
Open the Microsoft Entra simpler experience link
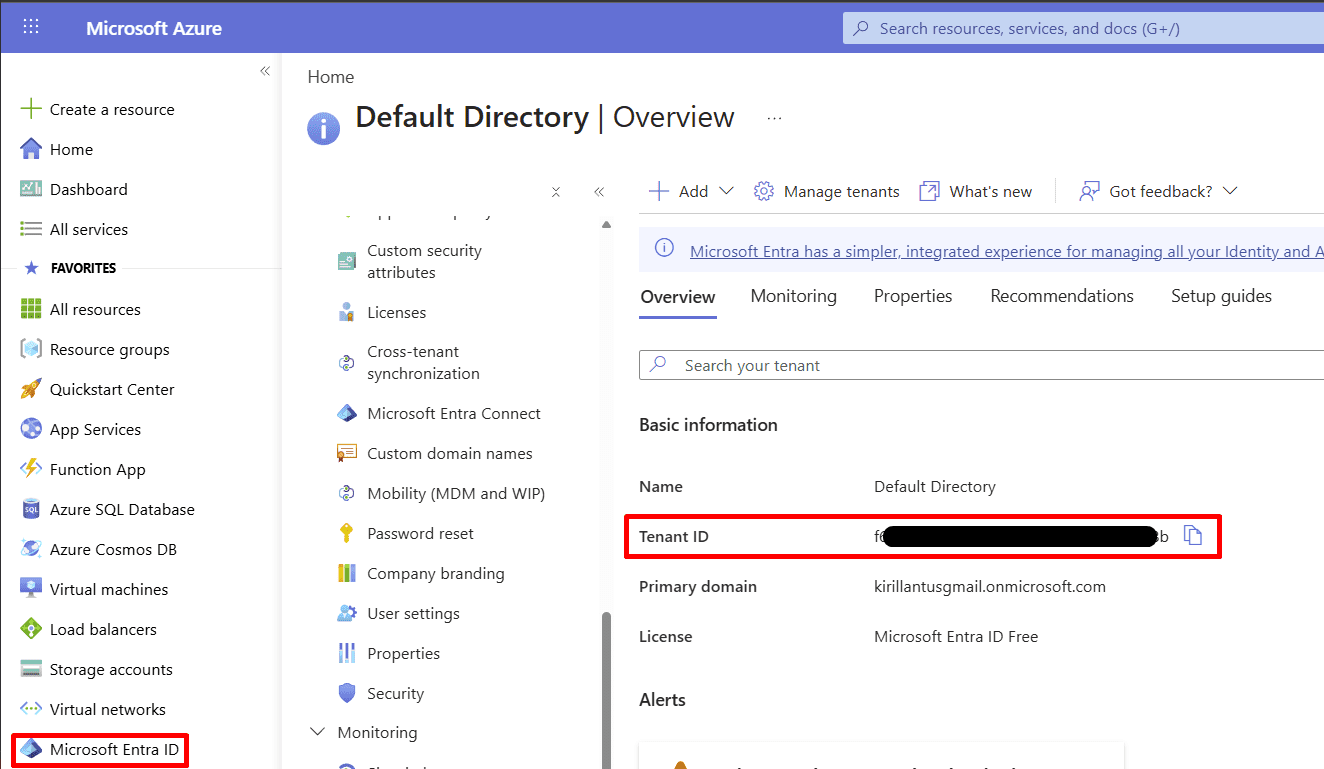point(1006,252)
